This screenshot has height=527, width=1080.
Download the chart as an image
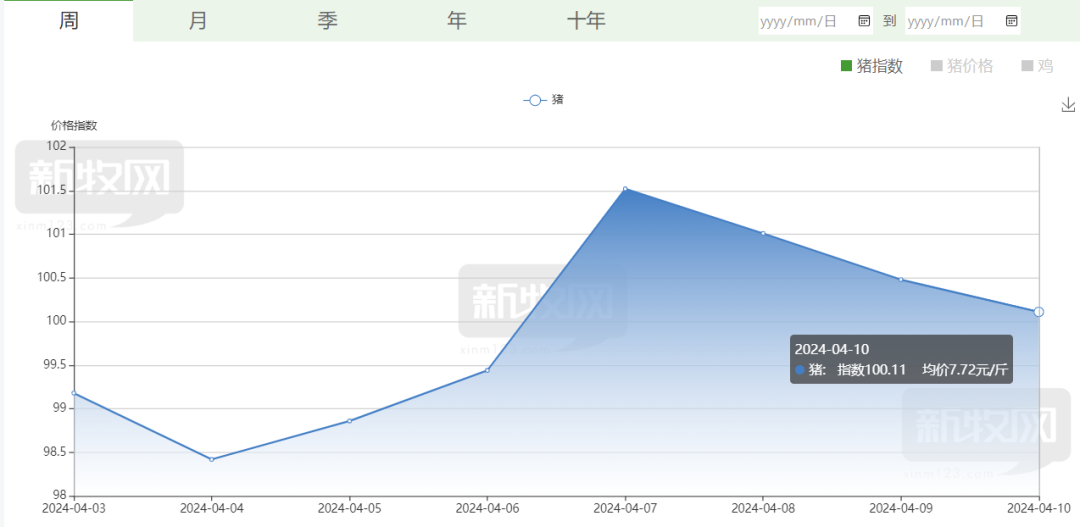coord(1068,105)
